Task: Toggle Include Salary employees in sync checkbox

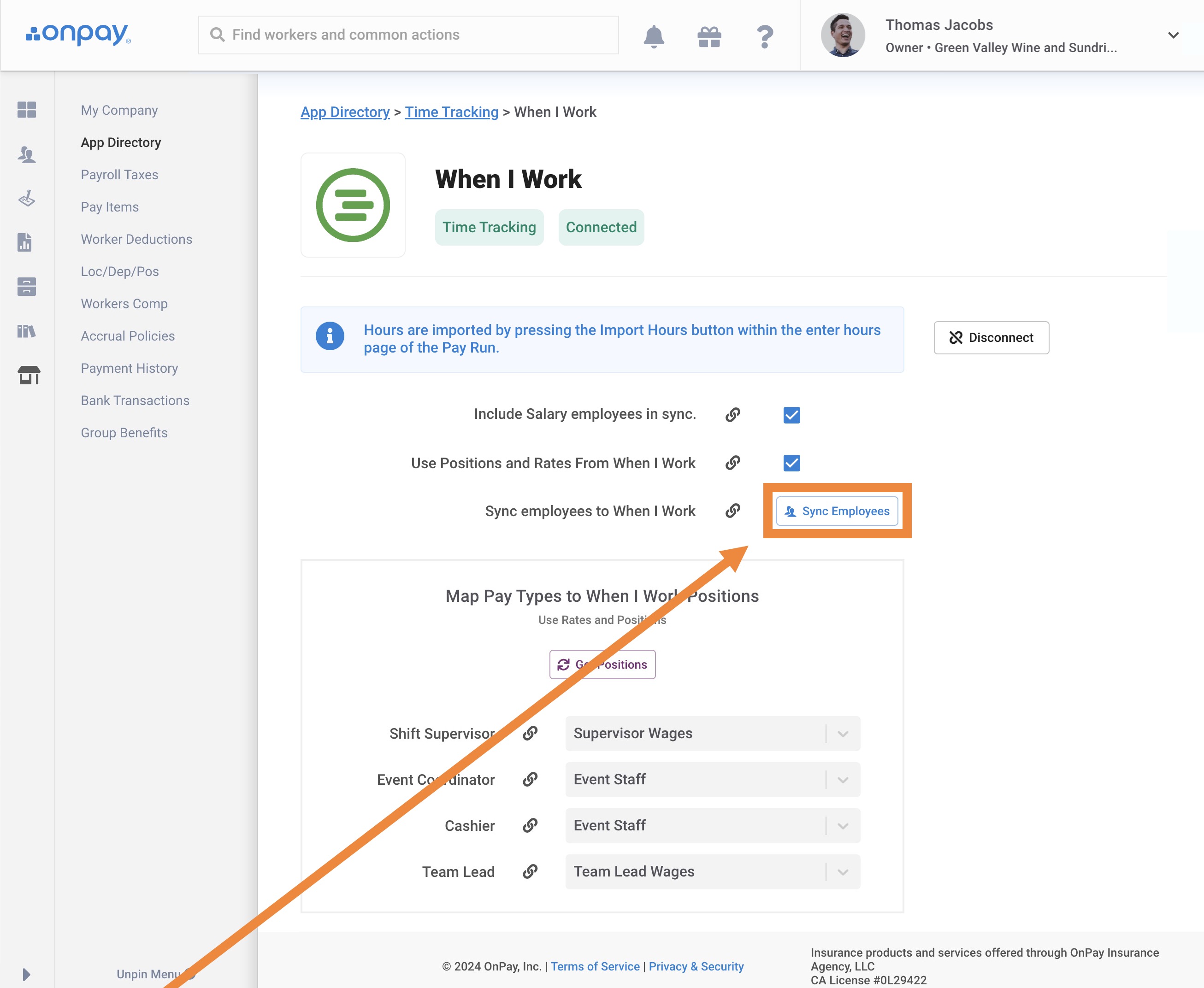Action: 792,415
